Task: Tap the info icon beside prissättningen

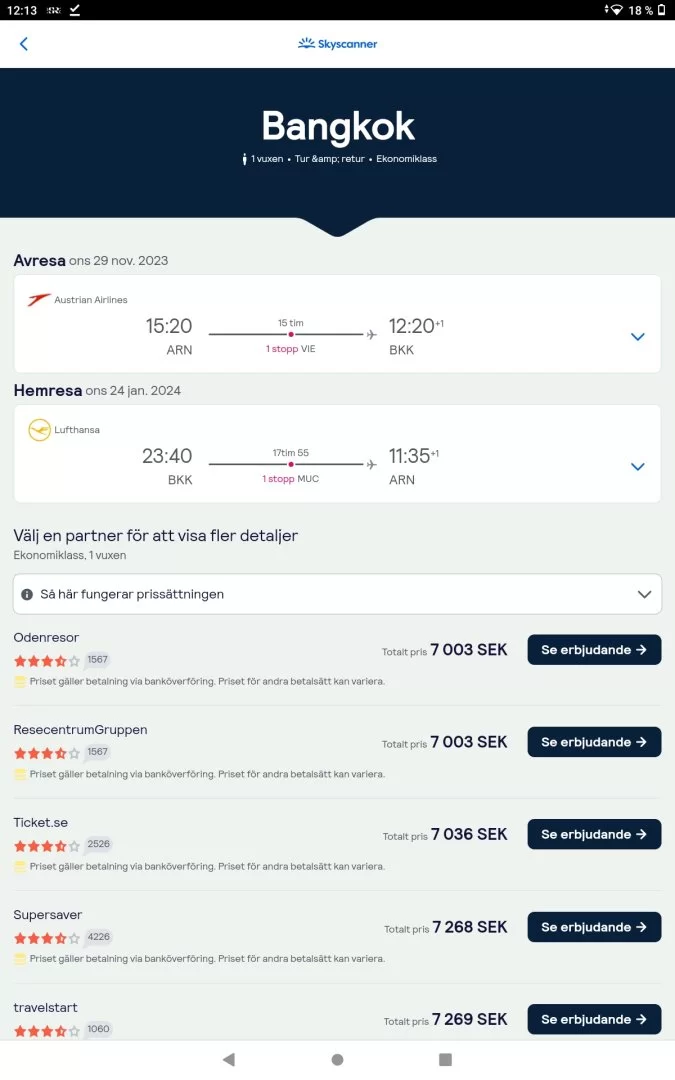Action: [27, 594]
